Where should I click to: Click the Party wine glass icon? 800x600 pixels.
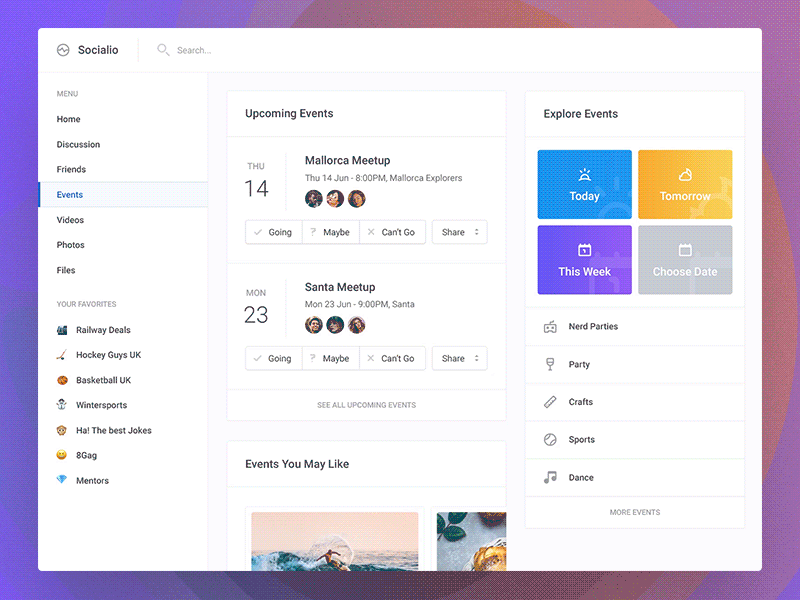pyautogui.click(x=550, y=364)
